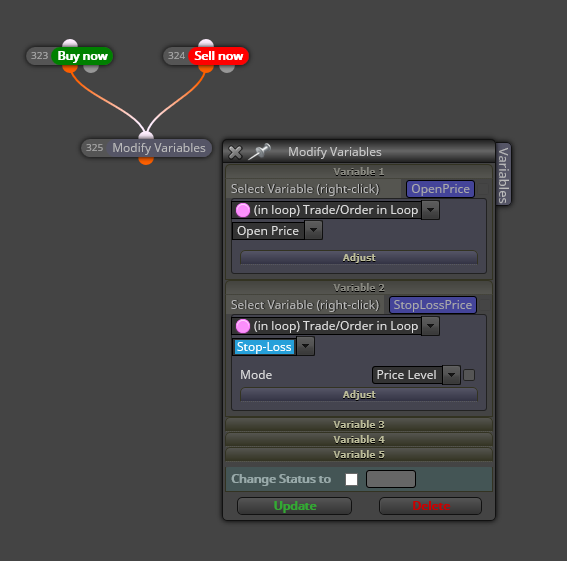This screenshot has height=561, width=567.
Task: Open the vertical Variables side tab
Action: click(x=503, y=175)
